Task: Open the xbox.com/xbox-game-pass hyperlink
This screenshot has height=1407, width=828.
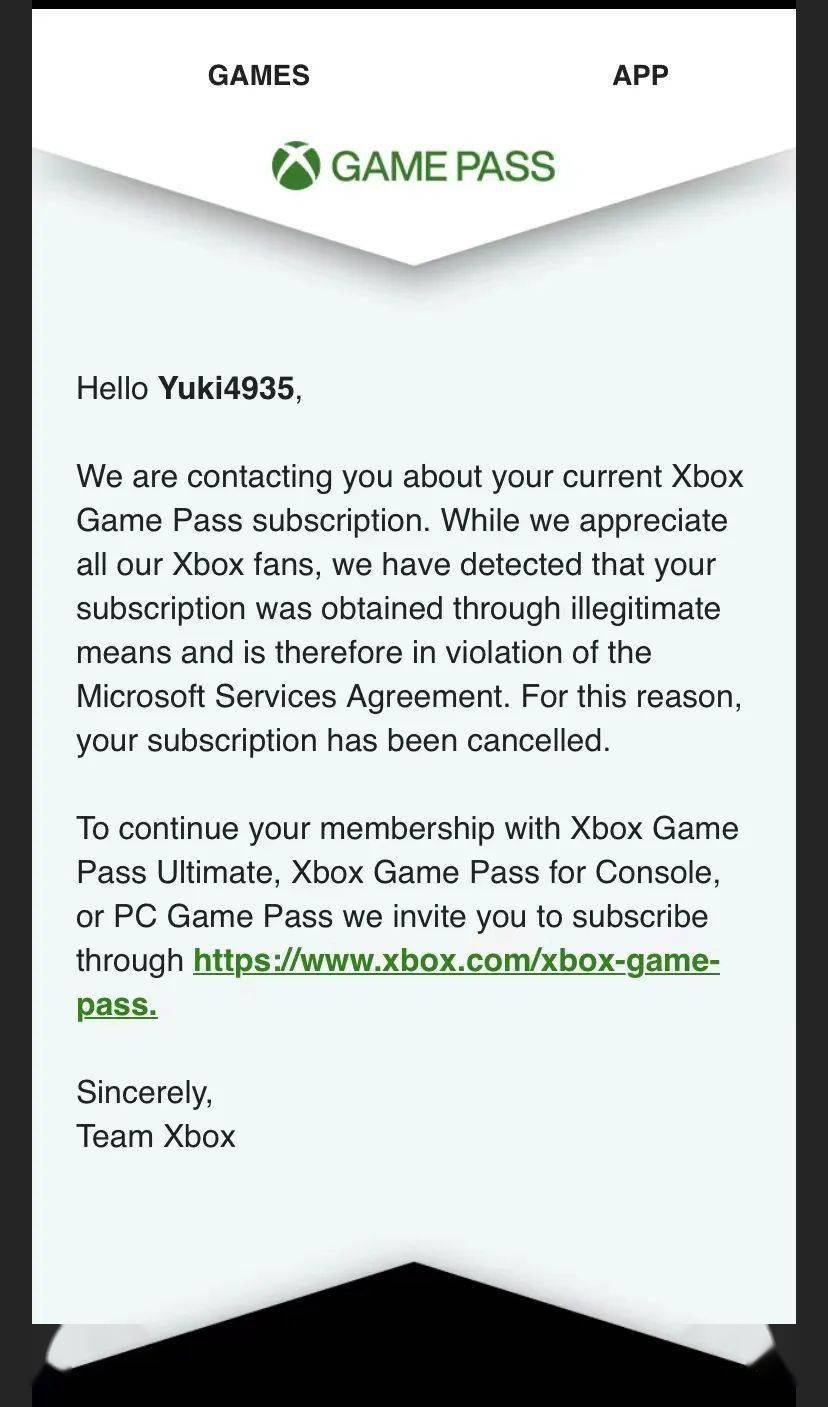Action: (x=456, y=961)
